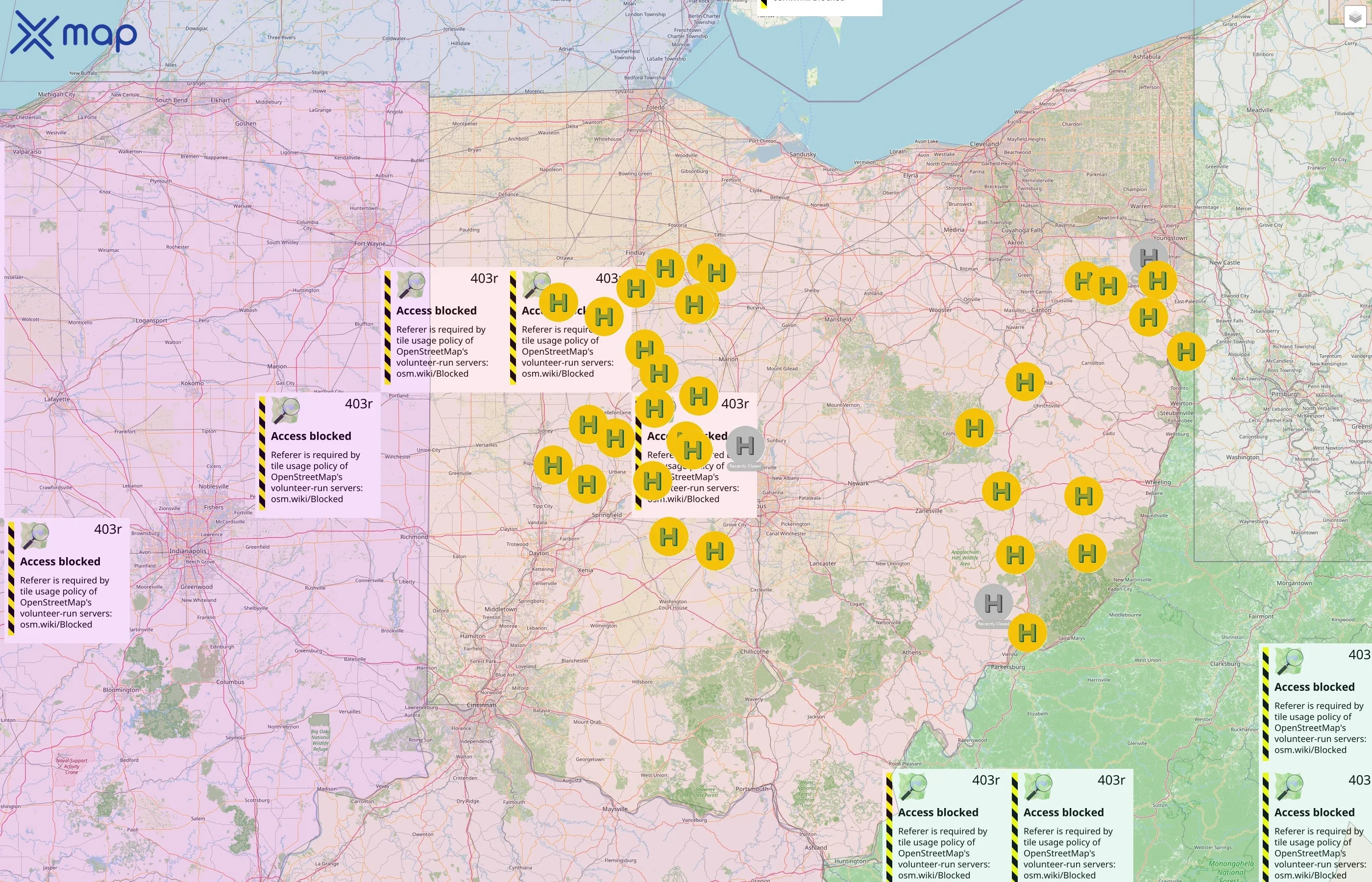The width and height of the screenshot is (1372, 882).
Task: Click the X map logo
Action: (74, 35)
